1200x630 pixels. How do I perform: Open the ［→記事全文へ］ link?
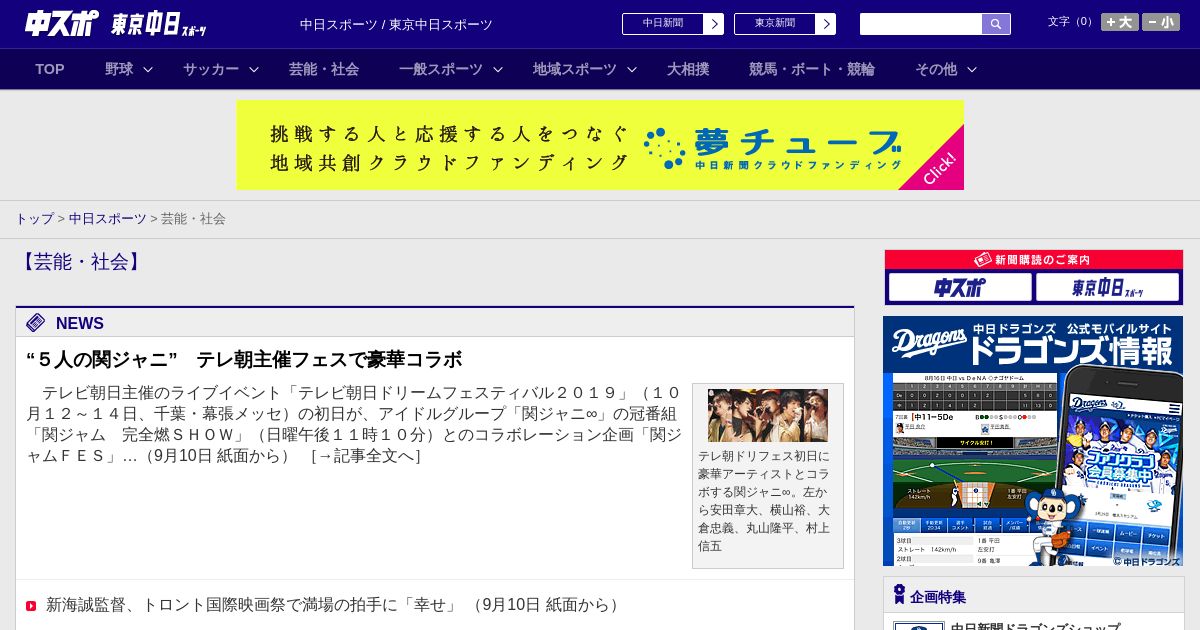pos(365,455)
